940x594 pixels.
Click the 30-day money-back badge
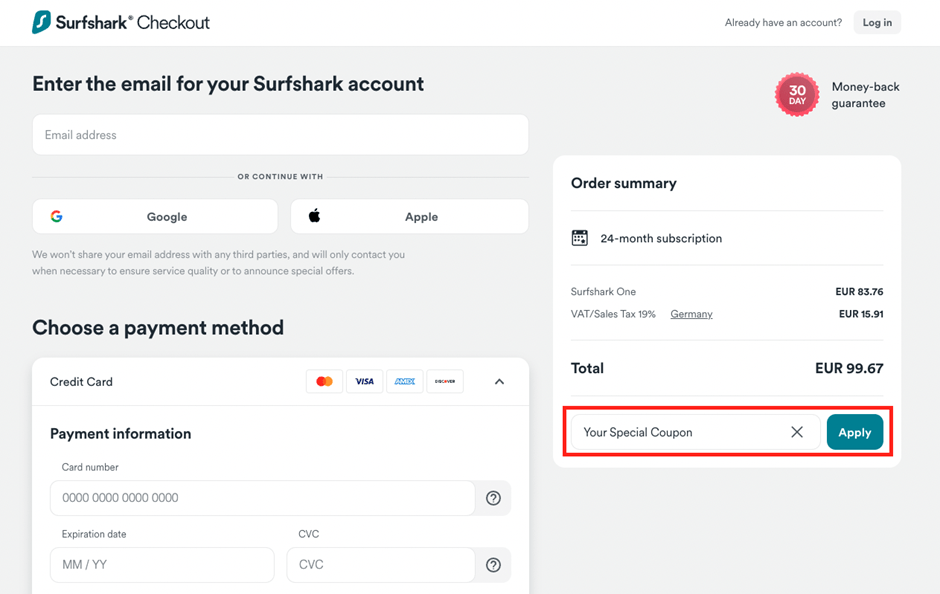pos(797,95)
